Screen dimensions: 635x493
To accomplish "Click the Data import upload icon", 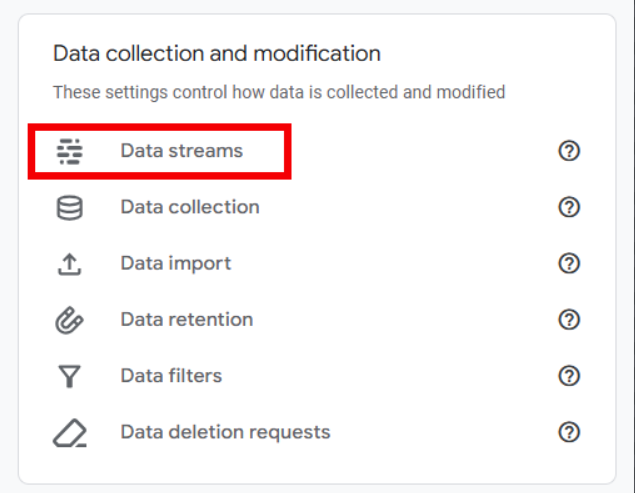I will 70,264.
